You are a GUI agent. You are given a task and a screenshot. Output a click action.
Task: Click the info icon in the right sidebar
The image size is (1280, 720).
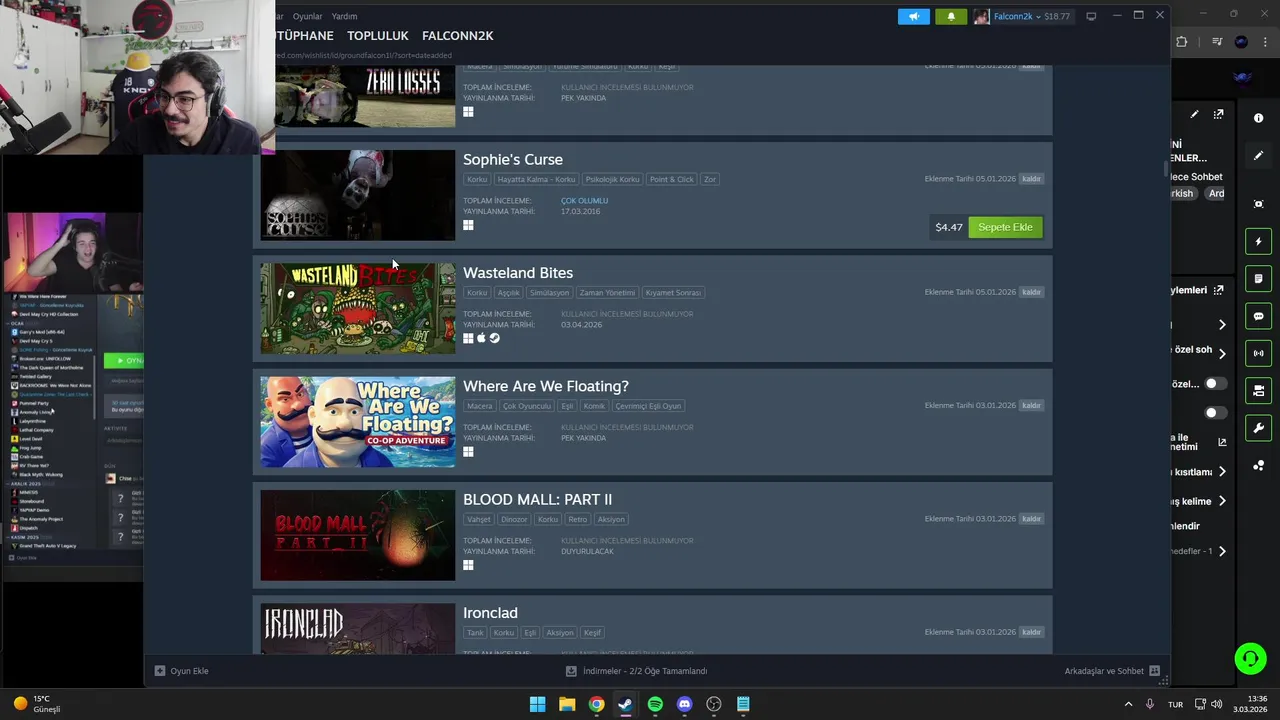pyautogui.click(x=1258, y=118)
